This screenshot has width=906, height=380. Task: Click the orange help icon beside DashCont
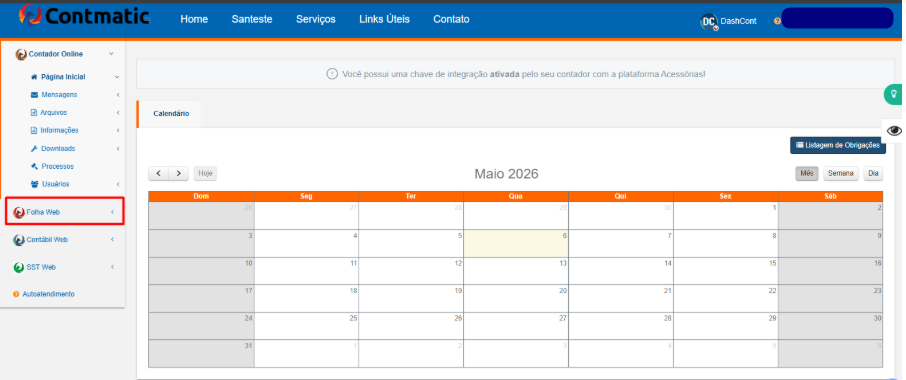(x=777, y=21)
